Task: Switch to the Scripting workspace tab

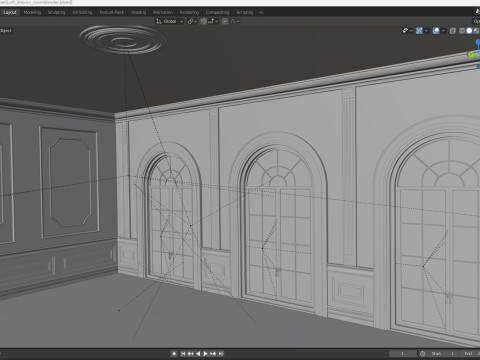Action: click(x=245, y=12)
